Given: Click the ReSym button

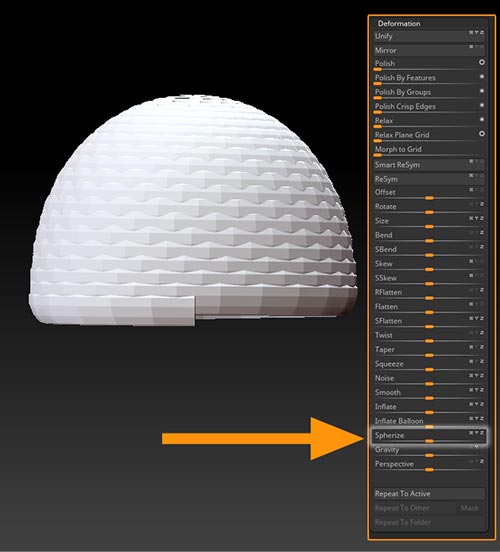Looking at the screenshot, I should (429, 179).
